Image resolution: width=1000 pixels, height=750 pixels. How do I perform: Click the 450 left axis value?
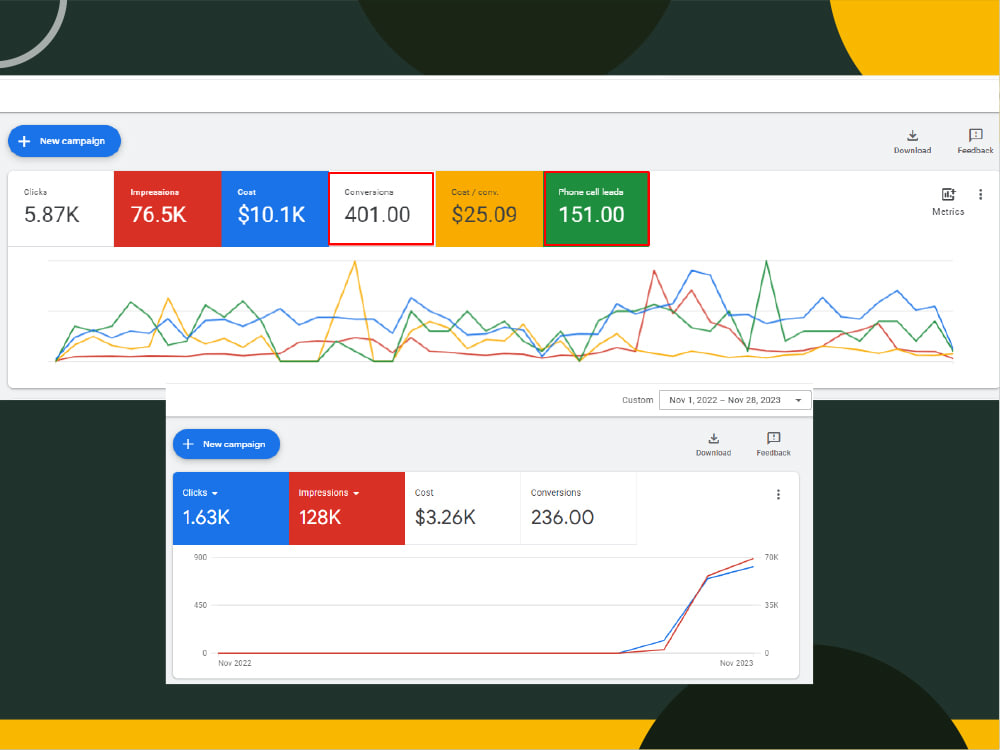click(200, 605)
